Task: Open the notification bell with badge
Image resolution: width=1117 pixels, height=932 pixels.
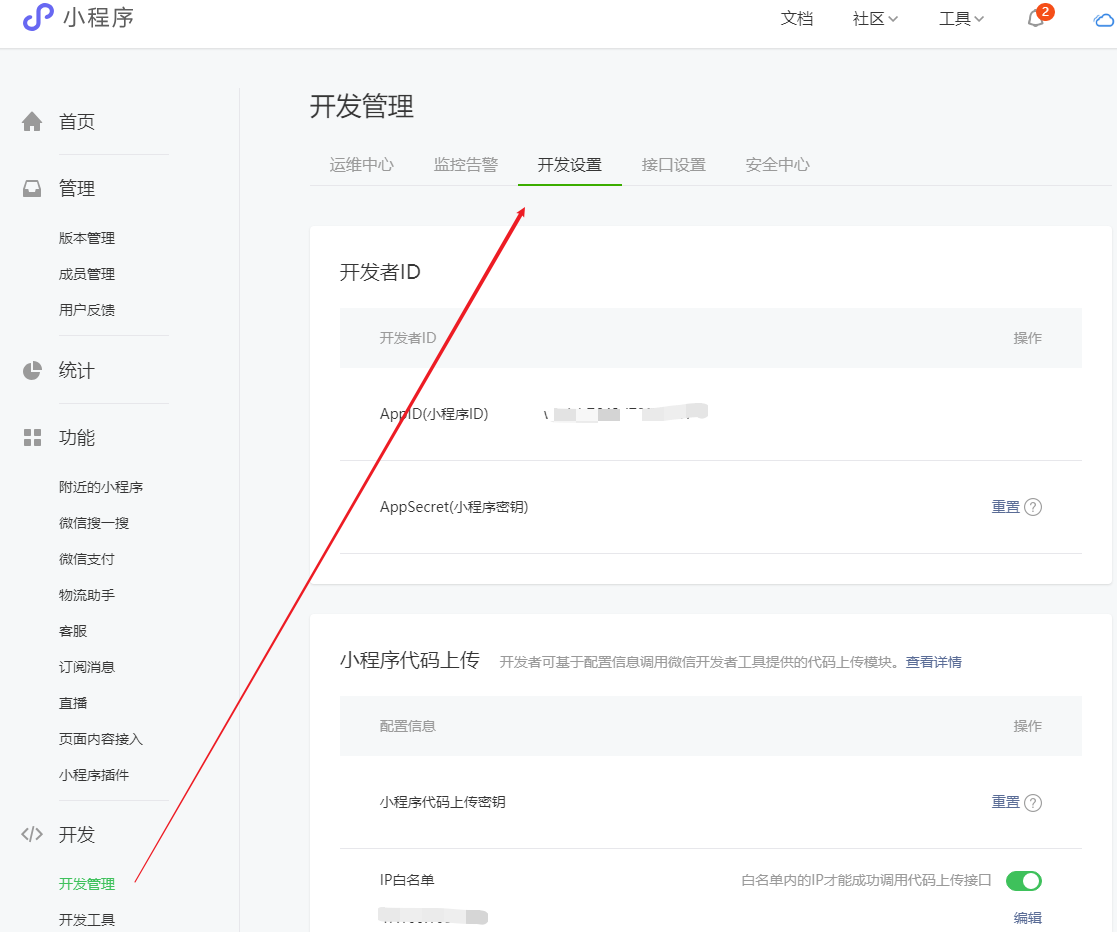Action: 1039,16
